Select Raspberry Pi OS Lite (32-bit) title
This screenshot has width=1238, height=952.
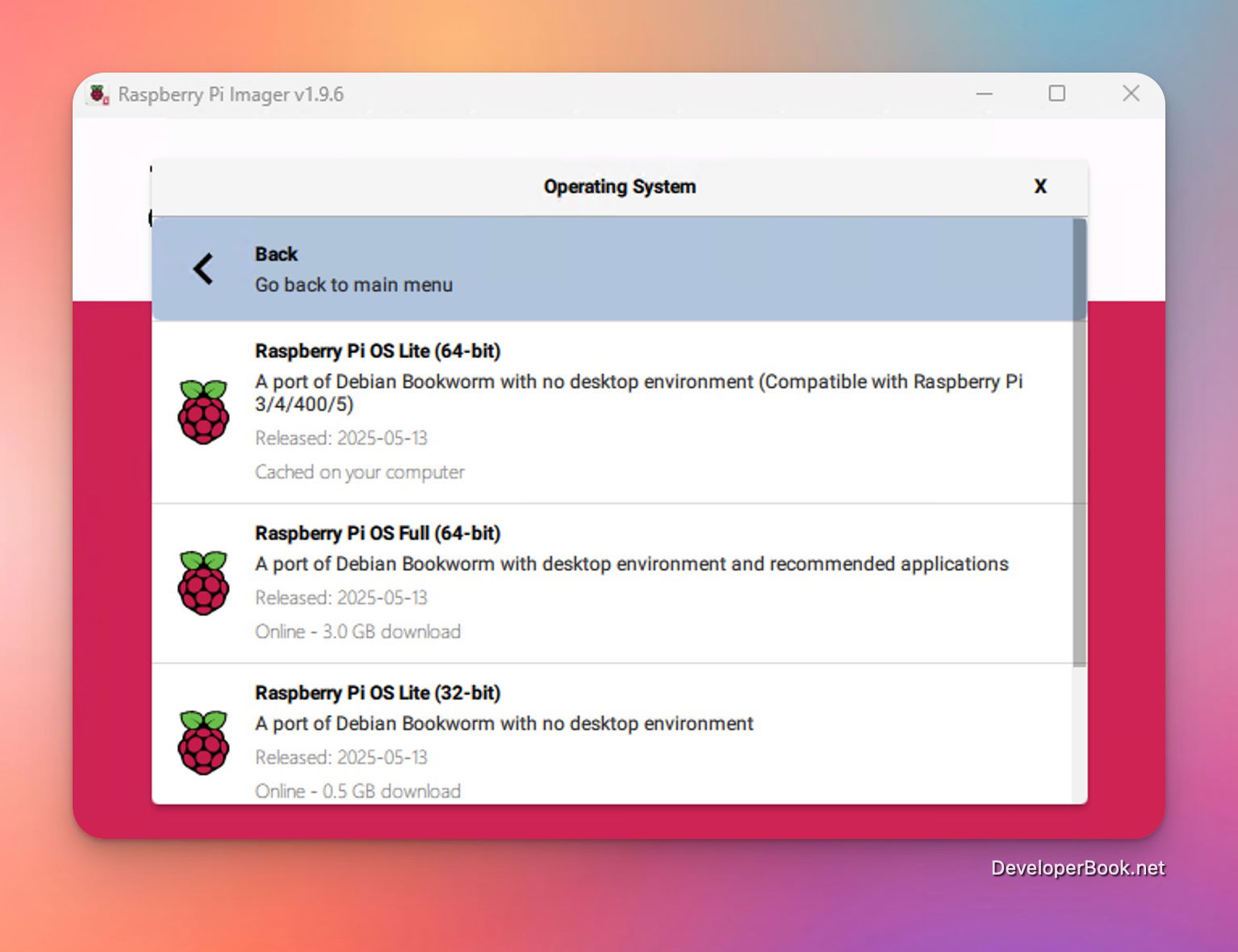coord(378,693)
